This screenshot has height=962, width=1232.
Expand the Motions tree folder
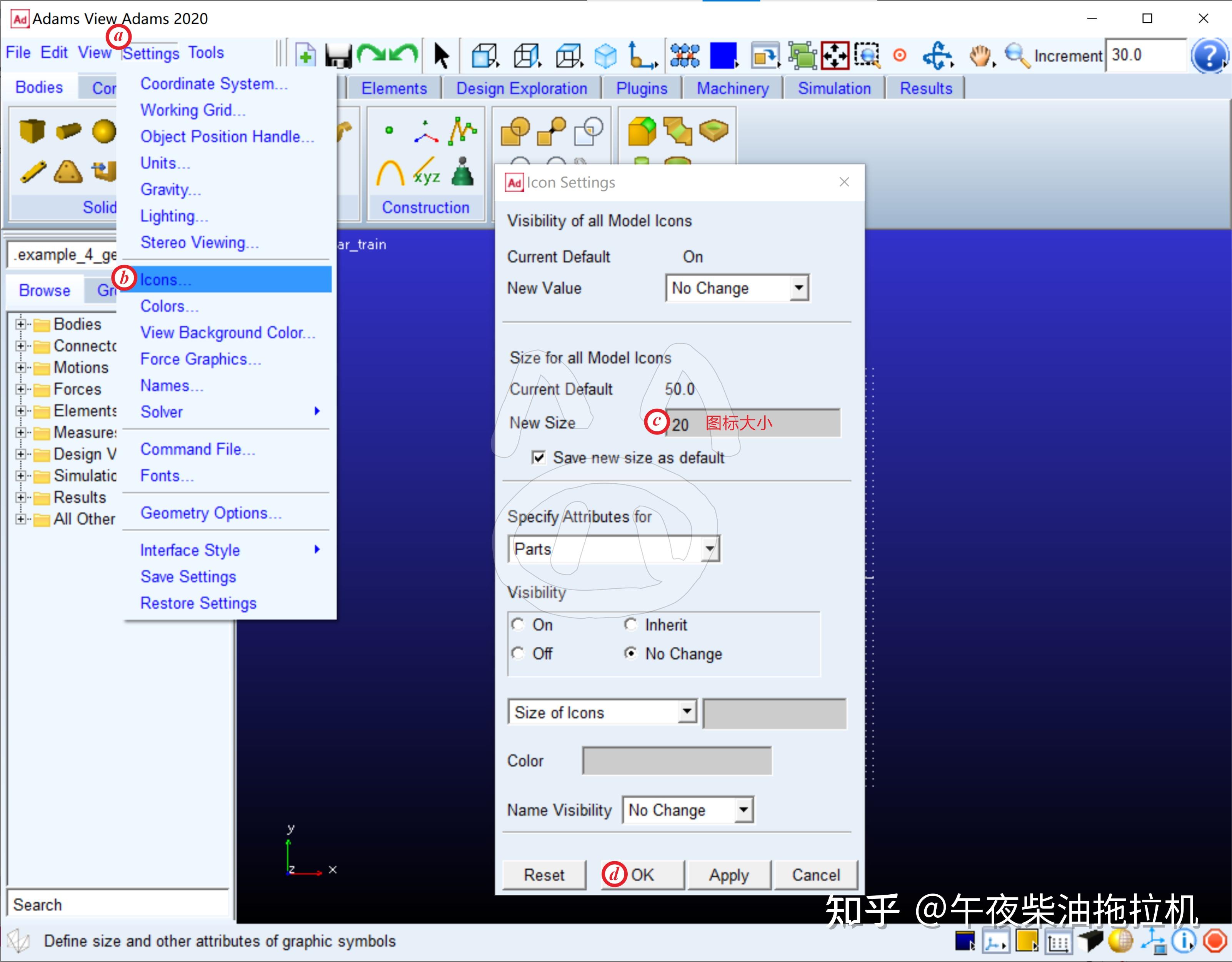click(20, 367)
